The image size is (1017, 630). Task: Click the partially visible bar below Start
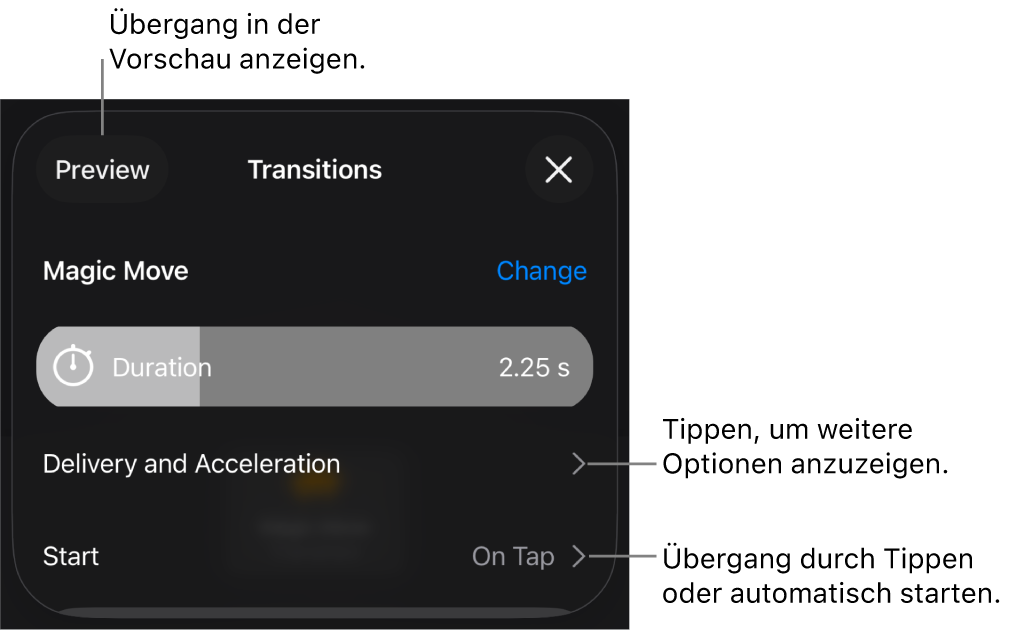(x=314, y=611)
